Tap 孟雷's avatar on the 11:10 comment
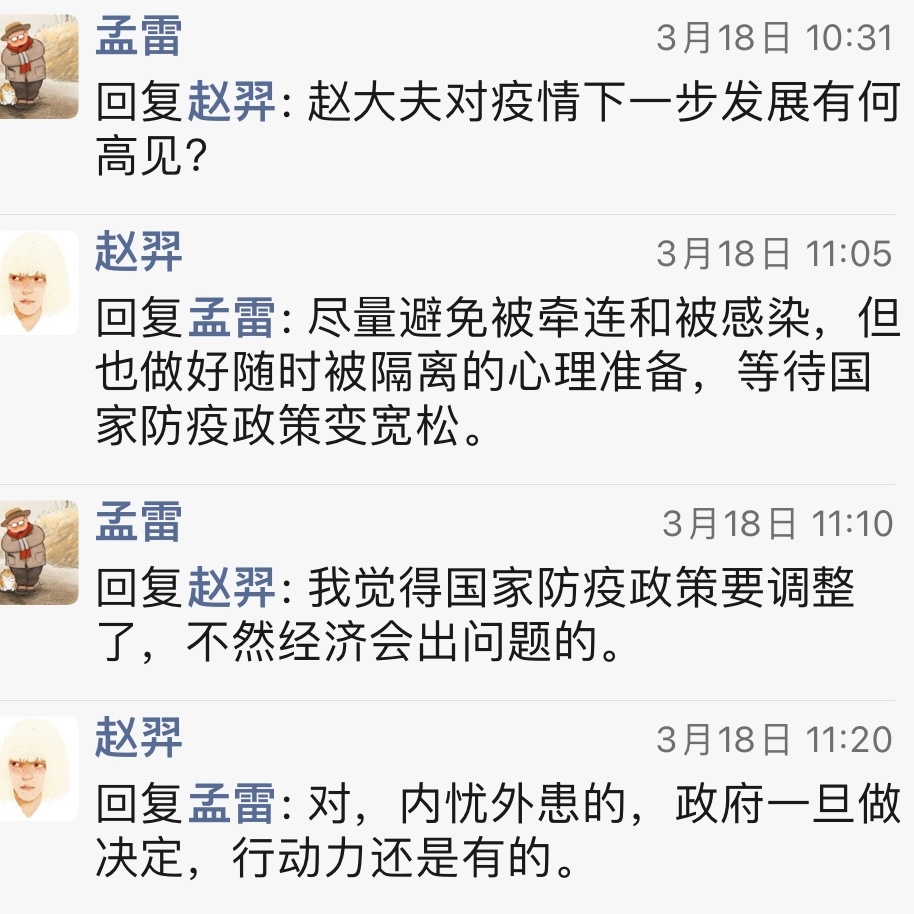 pos(38,553)
